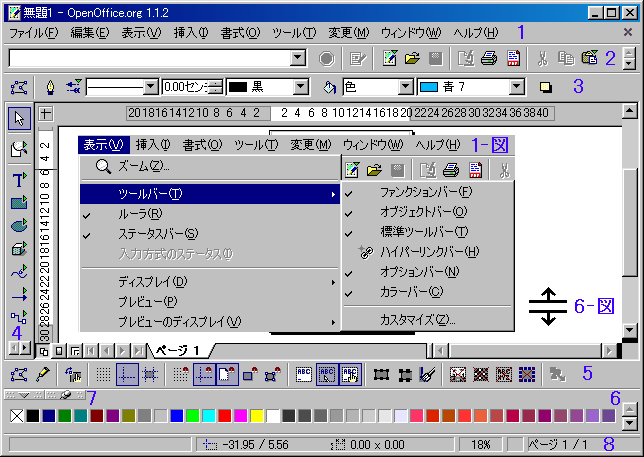644x457 pixels.
Task: Uncheck ファンクションバー(F) in the toolbar submenu
Action: click(x=428, y=192)
